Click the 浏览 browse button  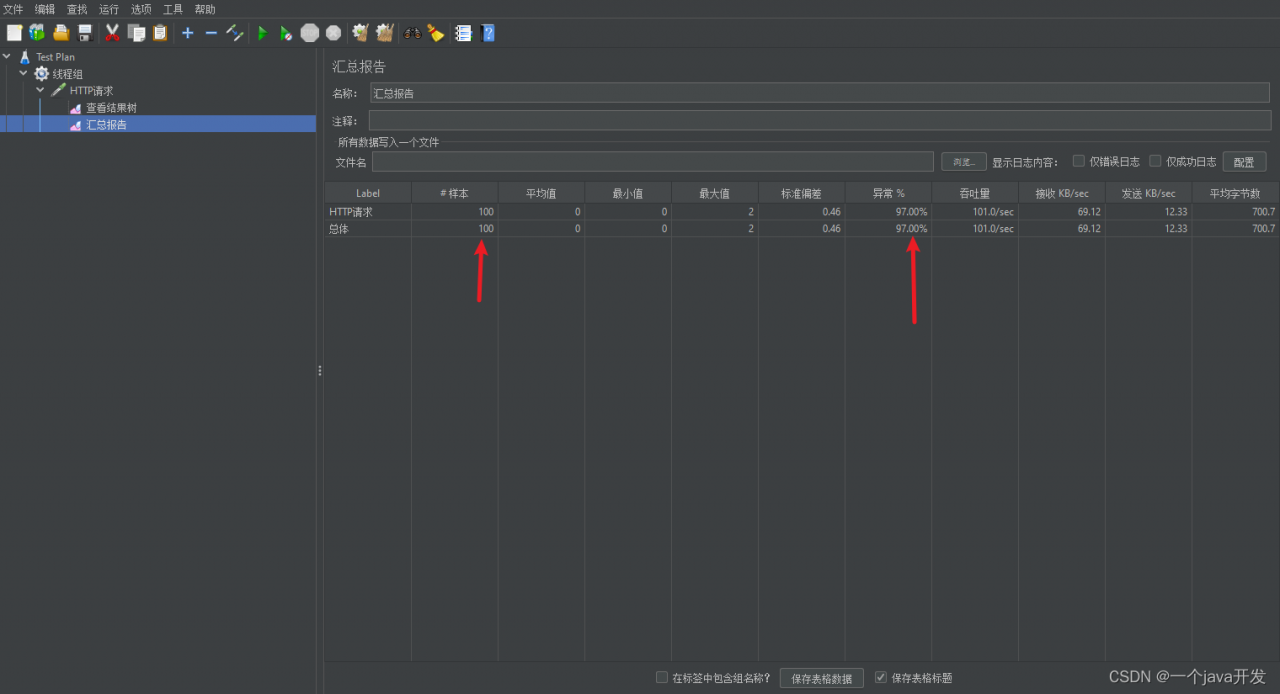[964, 162]
